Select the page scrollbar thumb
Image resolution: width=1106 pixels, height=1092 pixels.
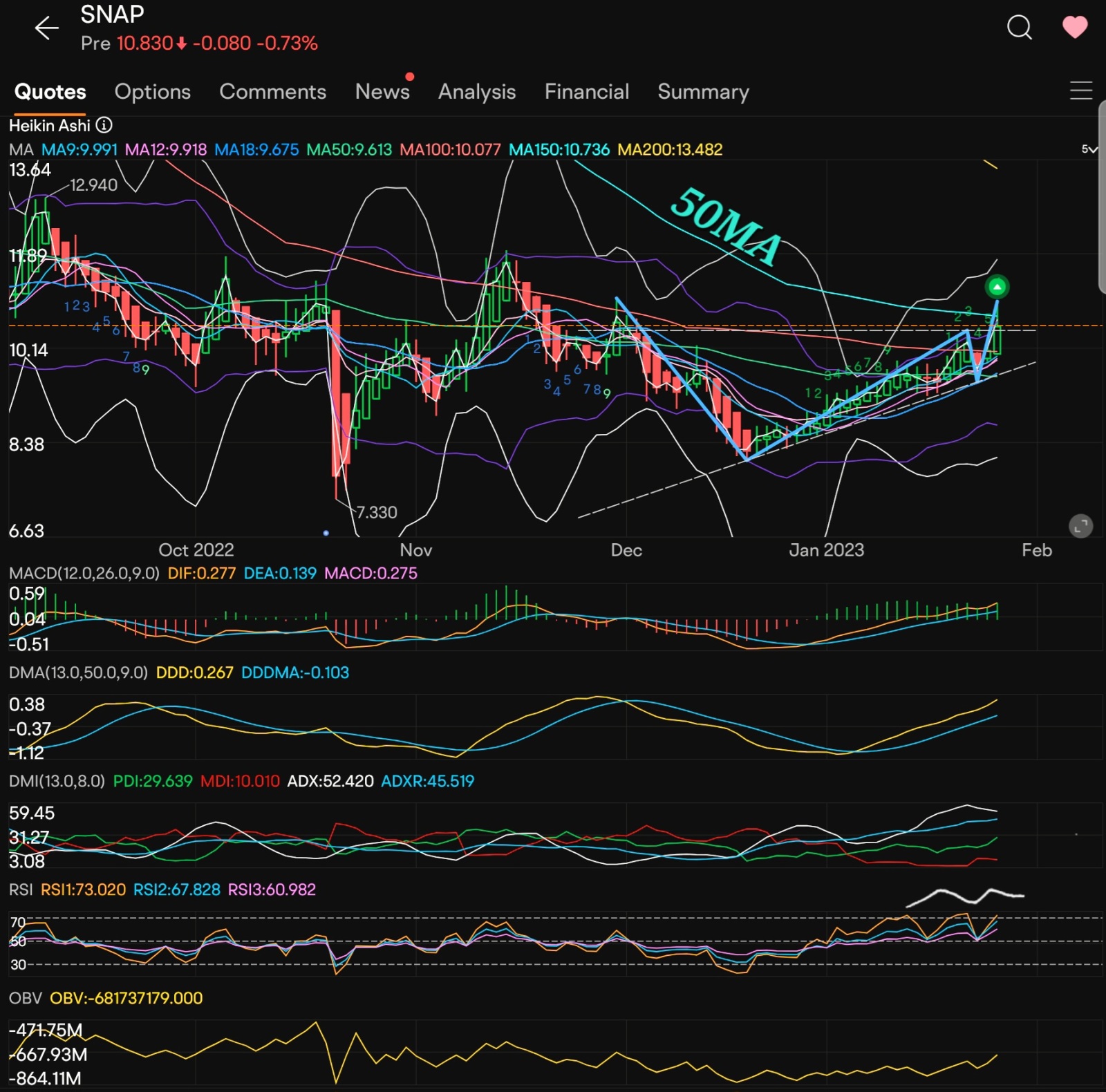1102,197
